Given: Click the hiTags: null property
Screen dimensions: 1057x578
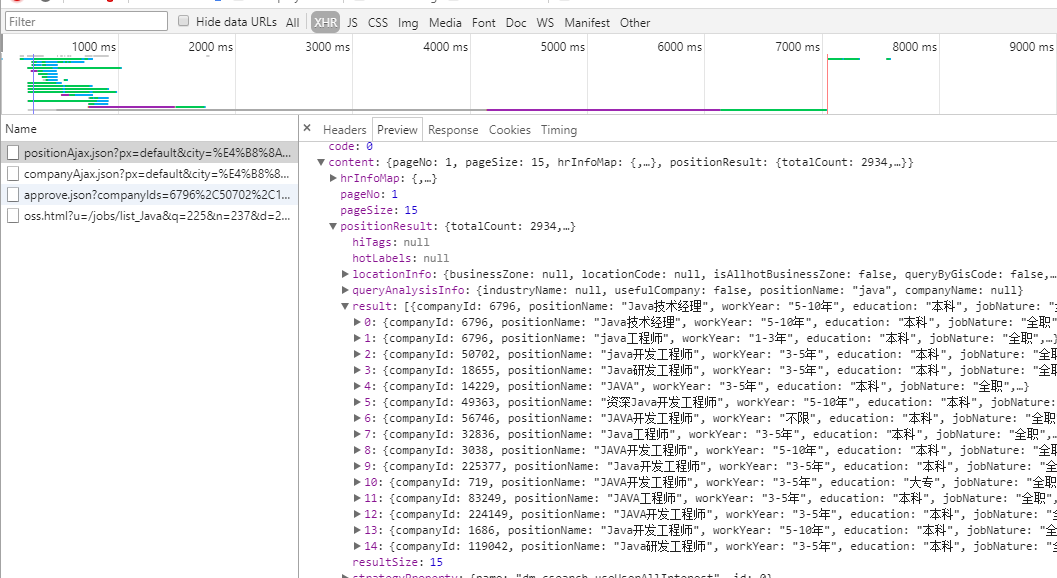Looking at the screenshot, I should pos(391,242).
